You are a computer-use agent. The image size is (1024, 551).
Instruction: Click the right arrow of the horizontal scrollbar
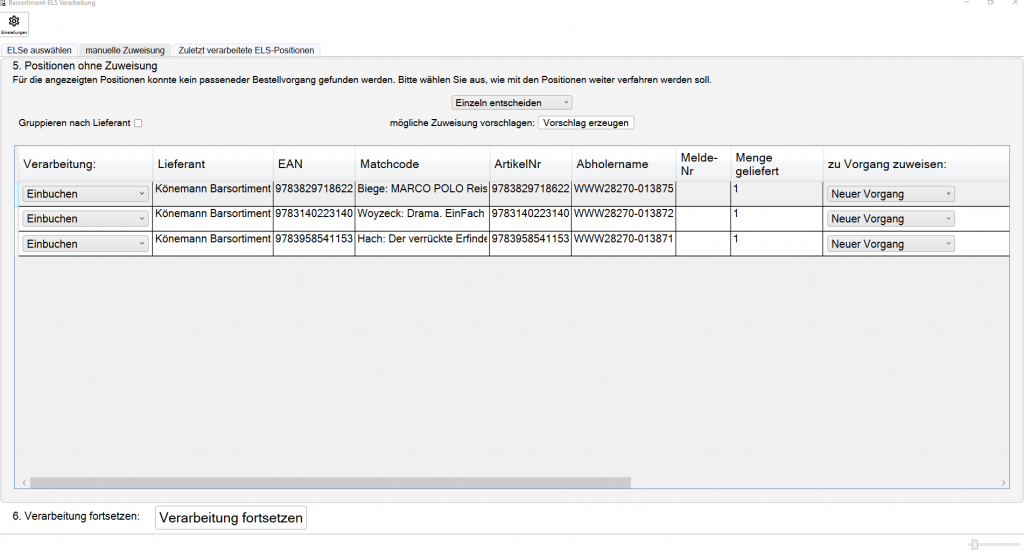click(1004, 482)
